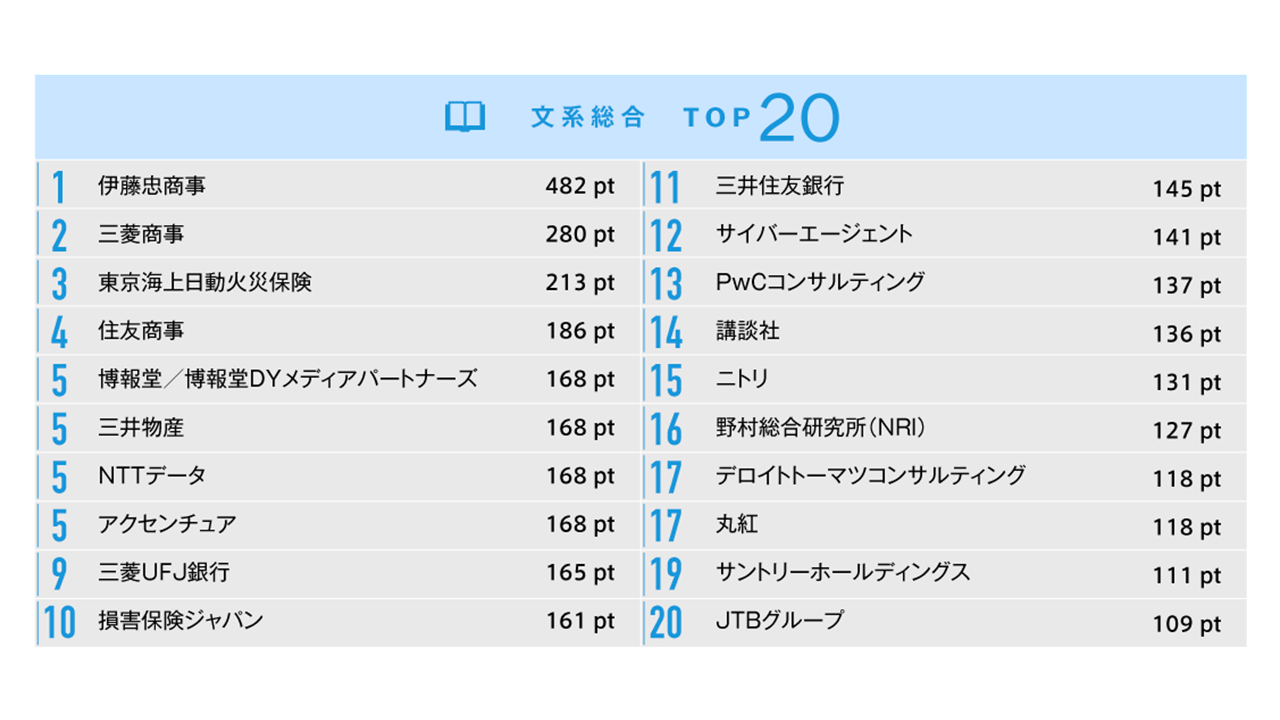Screen dimensions: 1280x720
Task: Open the 住友商事 ranking entry
Action: click(141, 331)
